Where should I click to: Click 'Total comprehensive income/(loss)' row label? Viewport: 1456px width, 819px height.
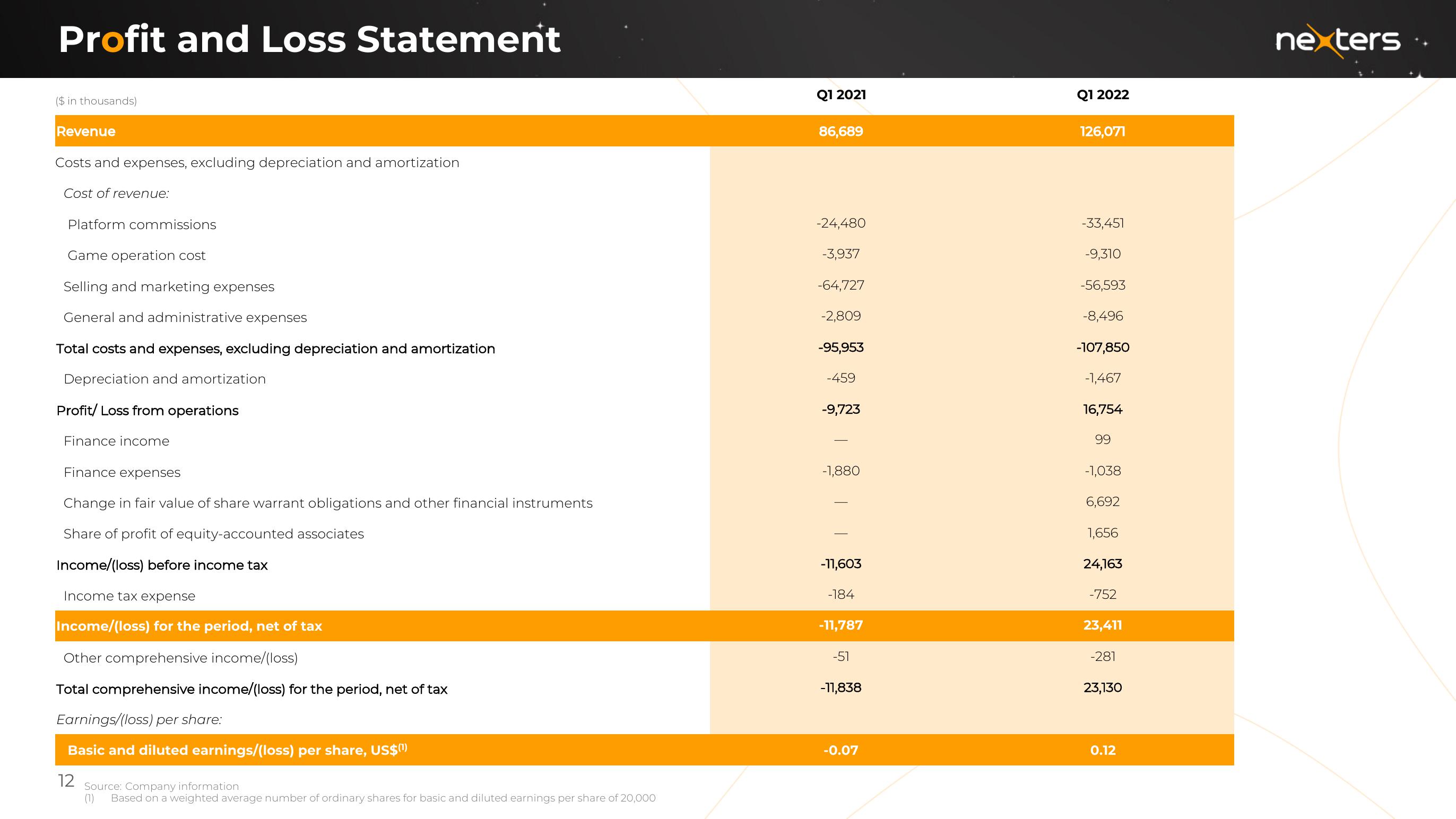tap(252, 689)
